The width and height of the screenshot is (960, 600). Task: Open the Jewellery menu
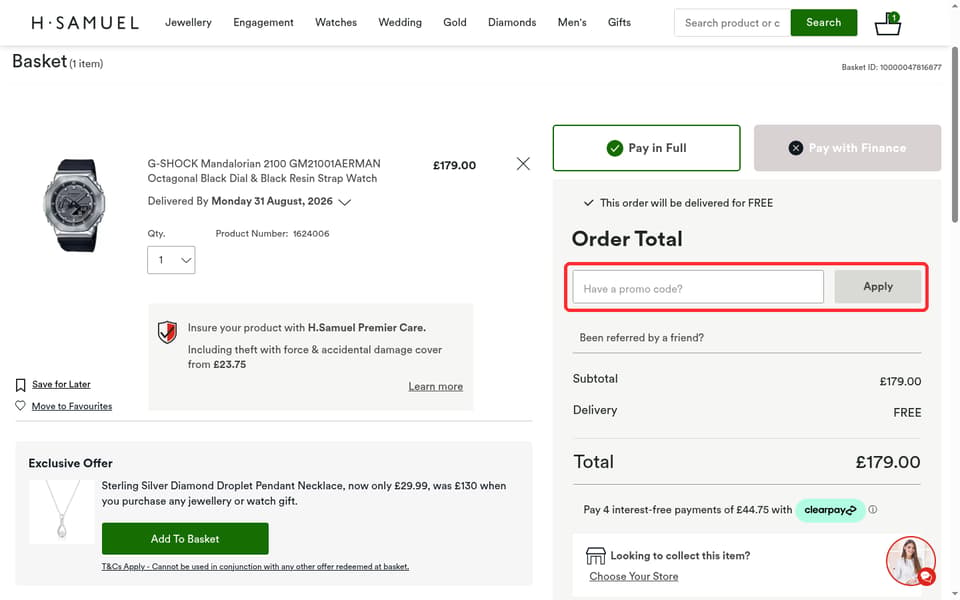[188, 23]
